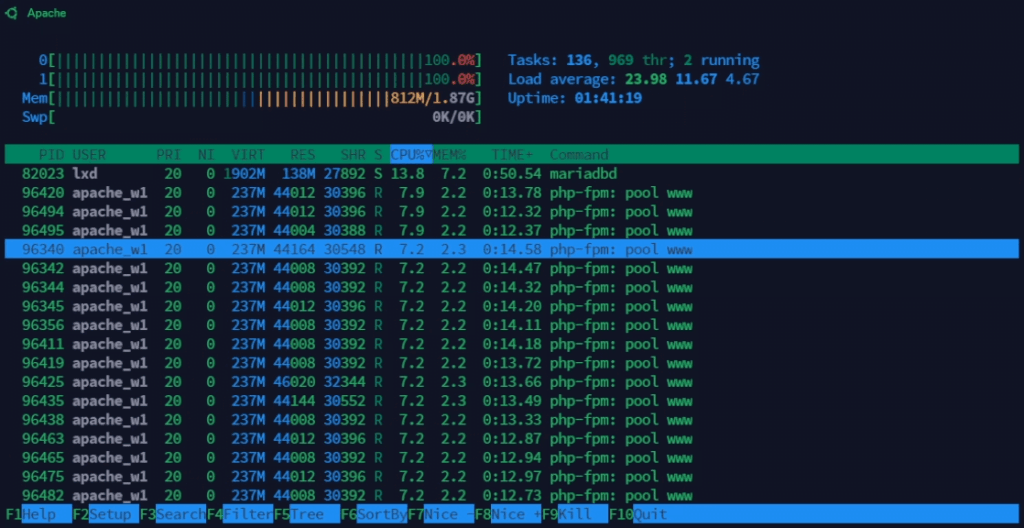Click the CPU 0 usage meter bar
The image size is (1024, 528).
(x=260, y=61)
